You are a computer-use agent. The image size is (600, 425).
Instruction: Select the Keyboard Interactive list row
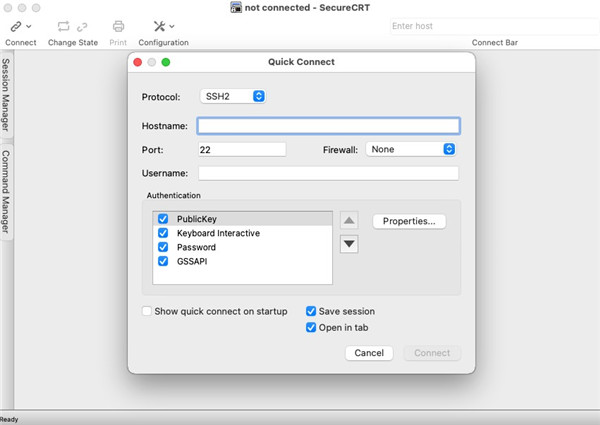point(243,233)
